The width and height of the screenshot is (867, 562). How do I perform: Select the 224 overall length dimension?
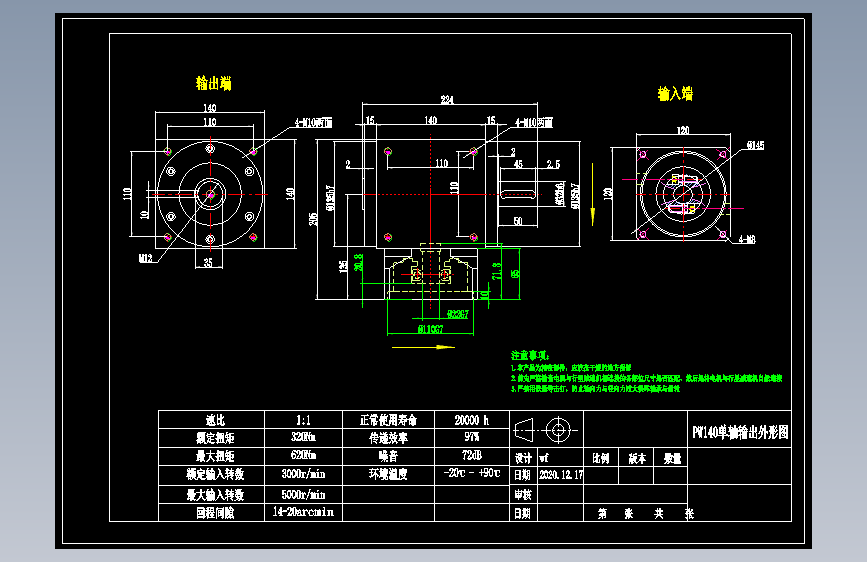pyautogui.click(x=447, y=100)
